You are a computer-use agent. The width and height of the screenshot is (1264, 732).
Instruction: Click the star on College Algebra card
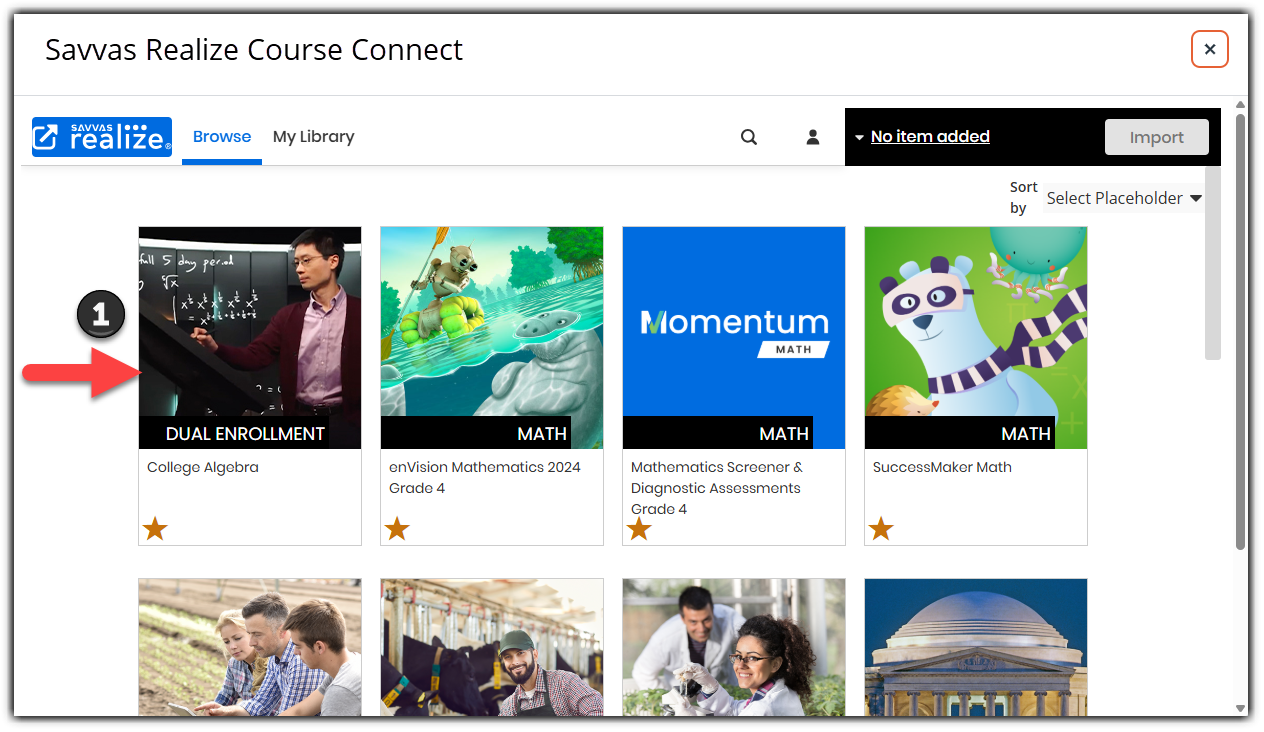coord(155,528)
